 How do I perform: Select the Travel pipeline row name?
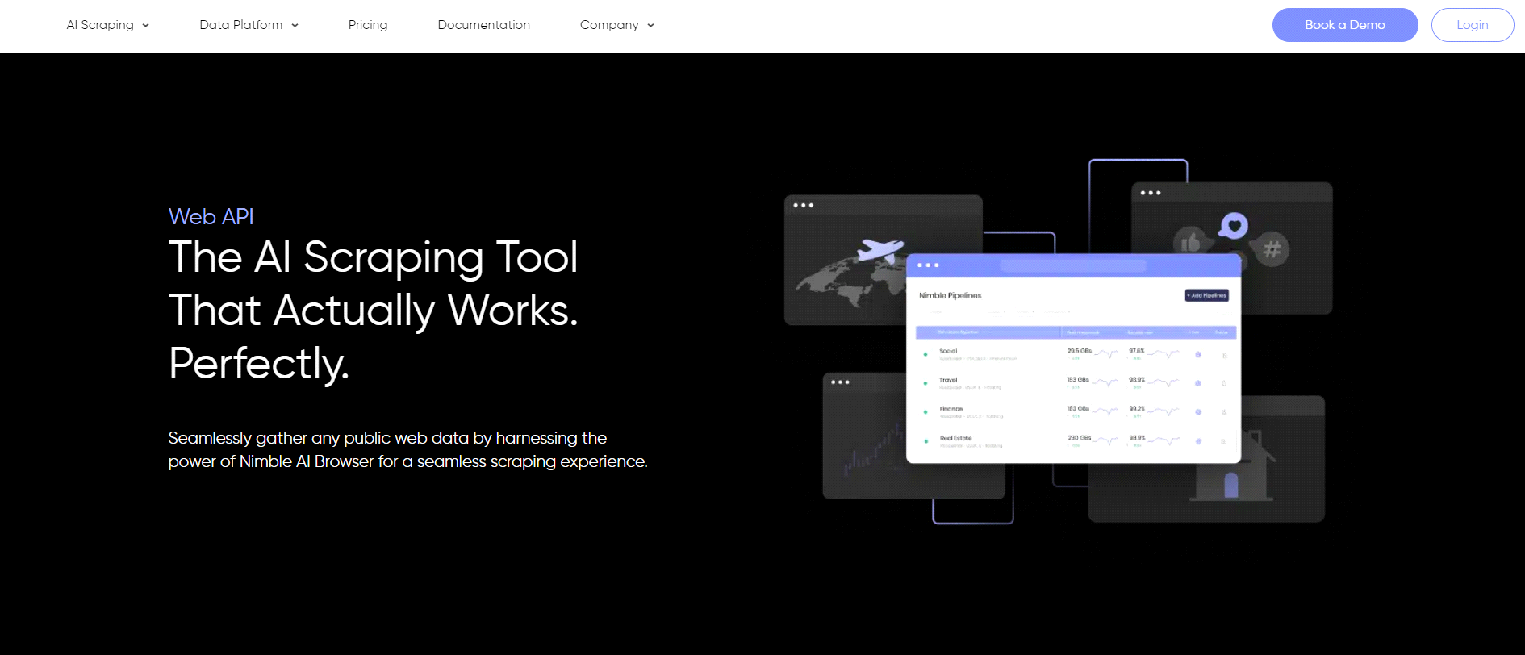pos(949,380)
